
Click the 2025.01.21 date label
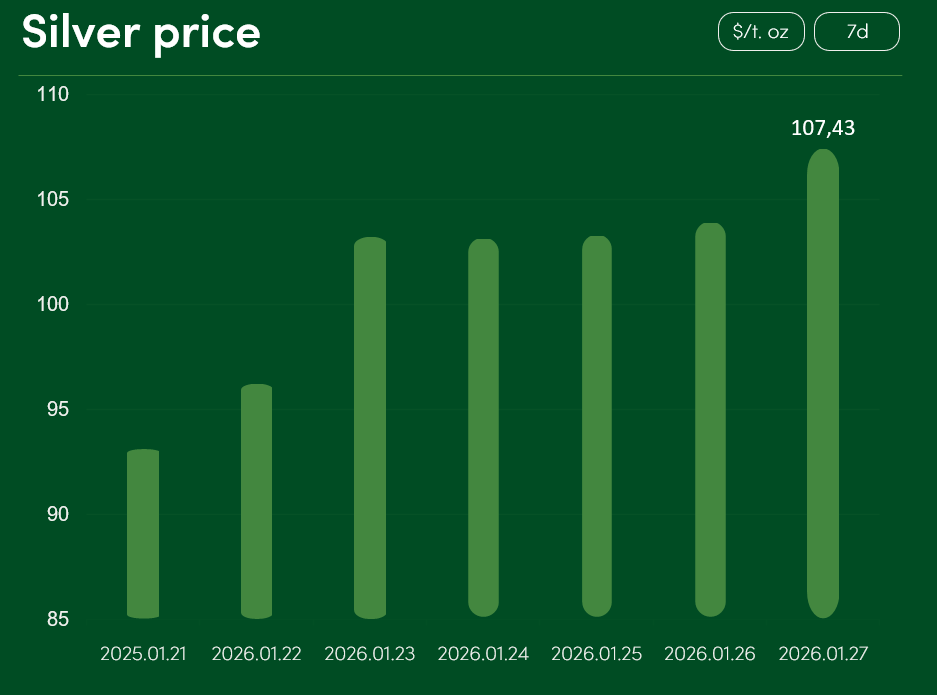click(x=144, y=654)
